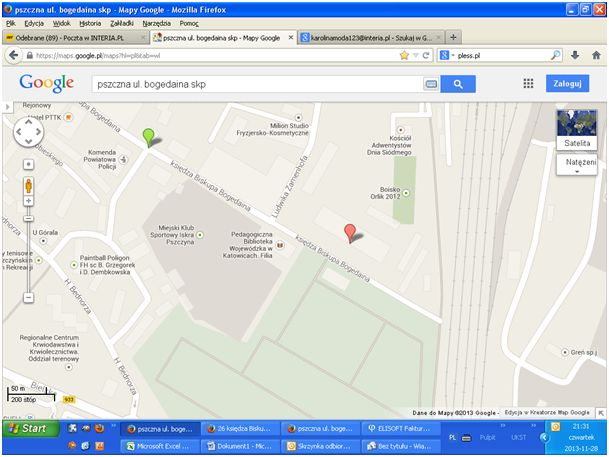Open the on-screen keyboard in the search box
609x457 pixels.
point(431,84)
